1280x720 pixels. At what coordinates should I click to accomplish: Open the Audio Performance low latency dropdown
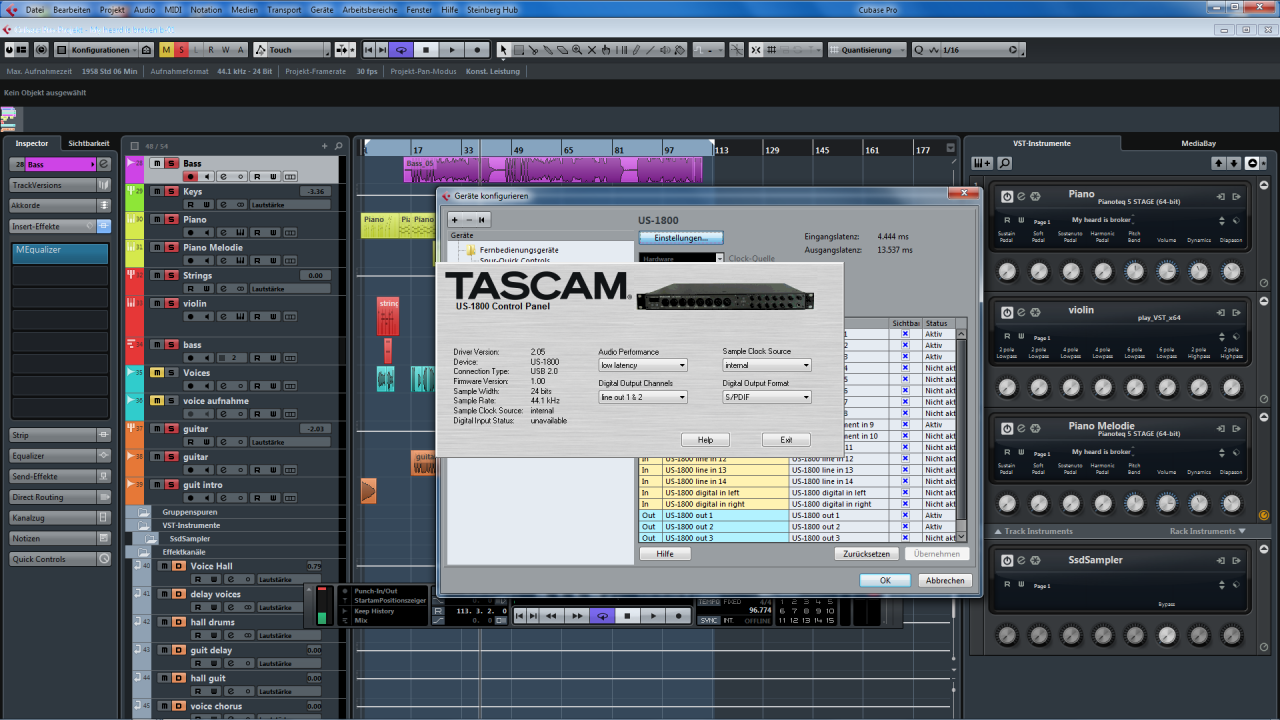click(x=643, y=365)
